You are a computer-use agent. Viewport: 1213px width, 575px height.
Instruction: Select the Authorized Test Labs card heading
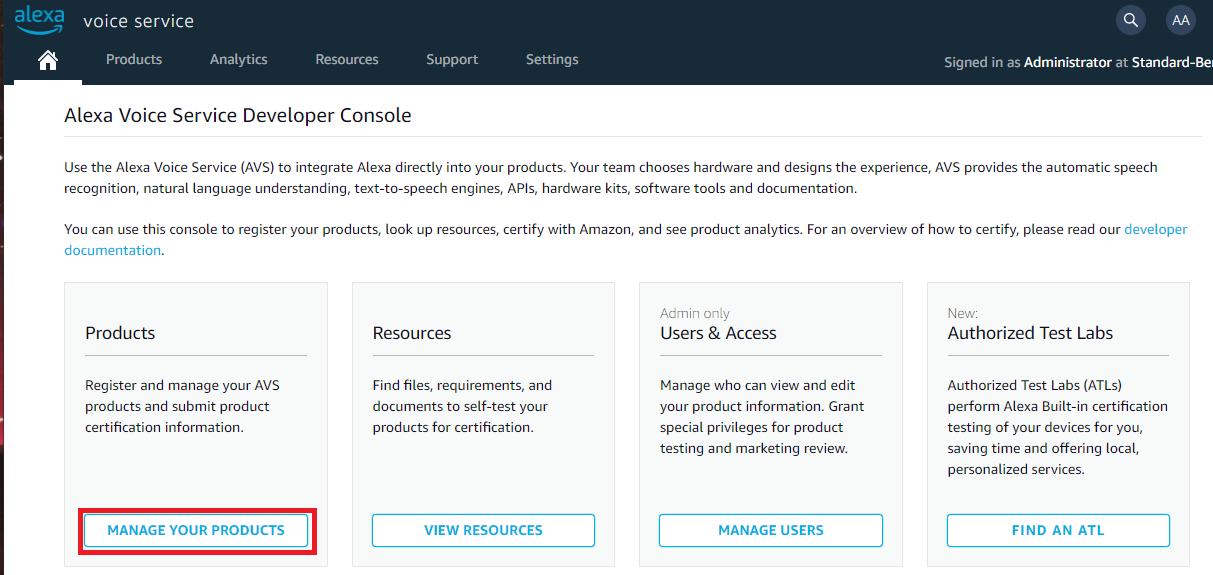[x=1030, y=333]
